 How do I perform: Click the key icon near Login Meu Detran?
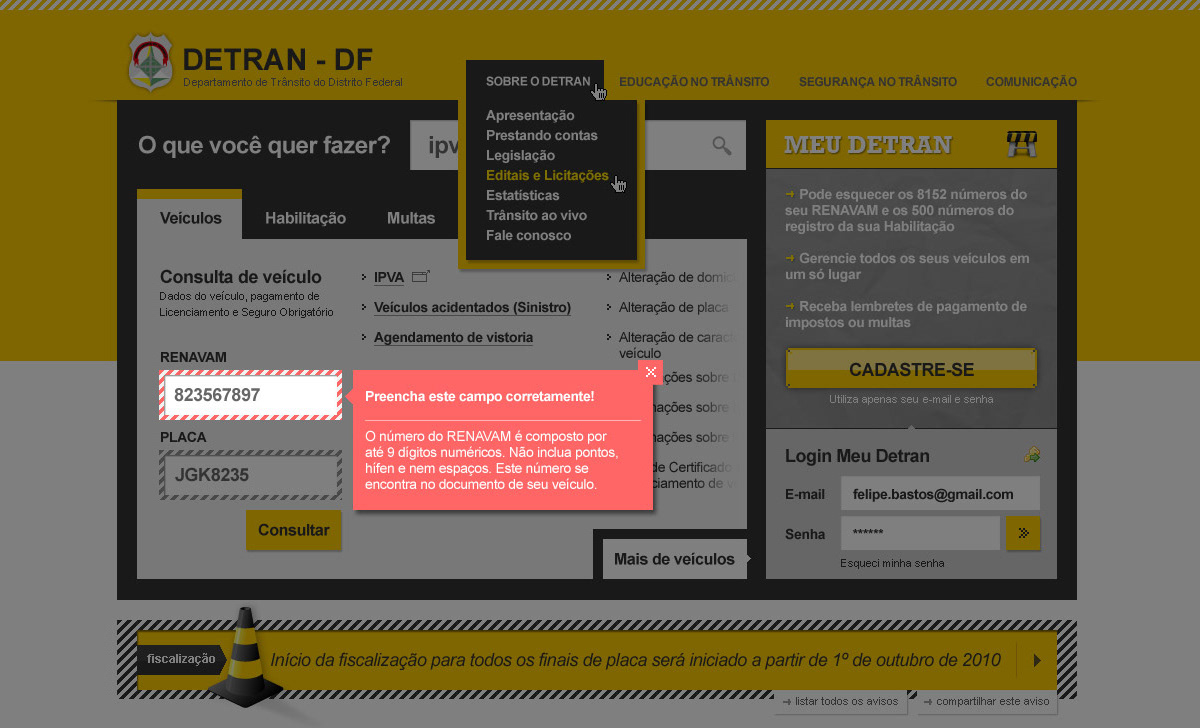pos(1032,455)
